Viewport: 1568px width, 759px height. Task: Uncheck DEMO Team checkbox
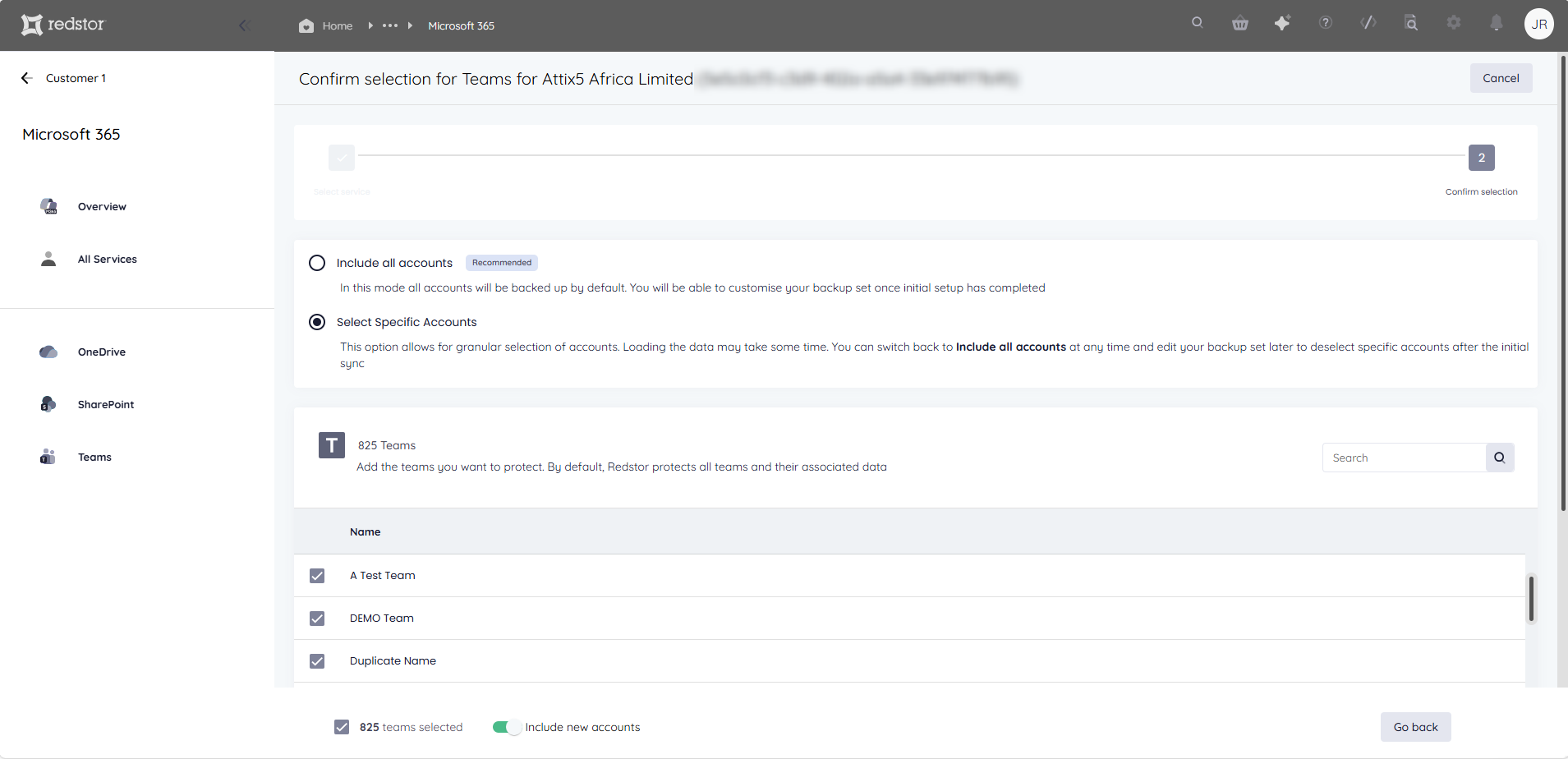point(317,619)
